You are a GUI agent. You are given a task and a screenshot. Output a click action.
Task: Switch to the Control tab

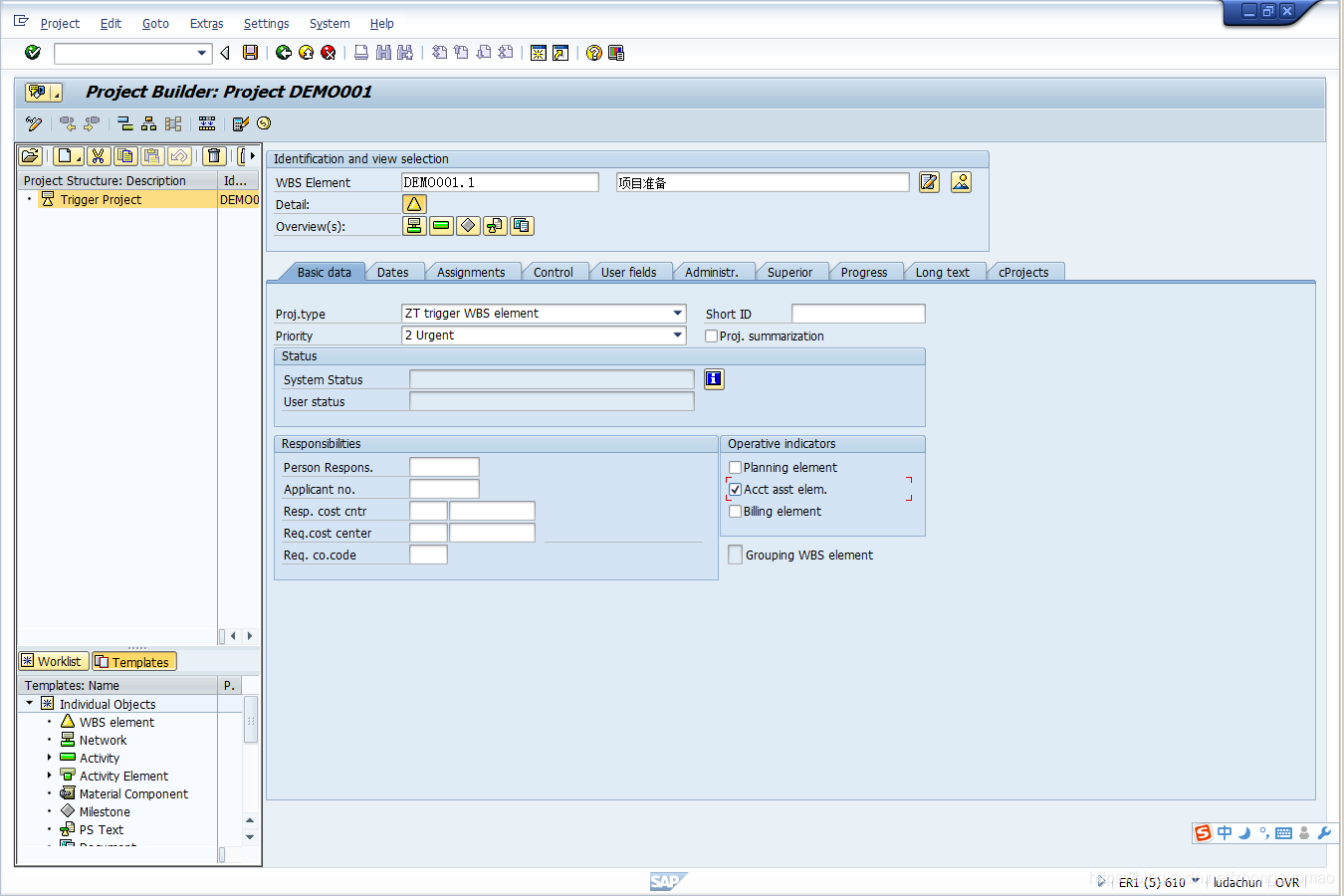click(x=553, y=273)
